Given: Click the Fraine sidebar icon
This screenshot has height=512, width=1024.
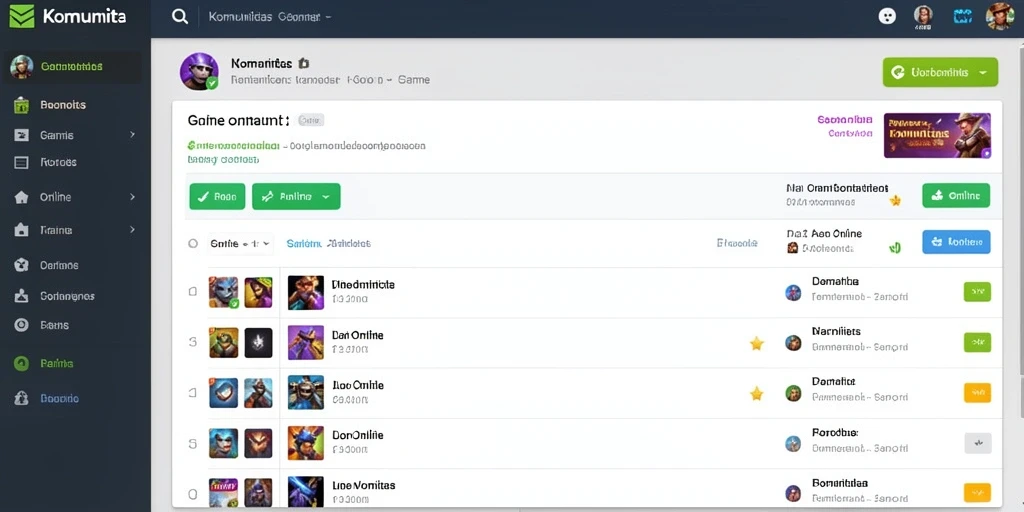Looking at the screenshot, I should point(22,230).
